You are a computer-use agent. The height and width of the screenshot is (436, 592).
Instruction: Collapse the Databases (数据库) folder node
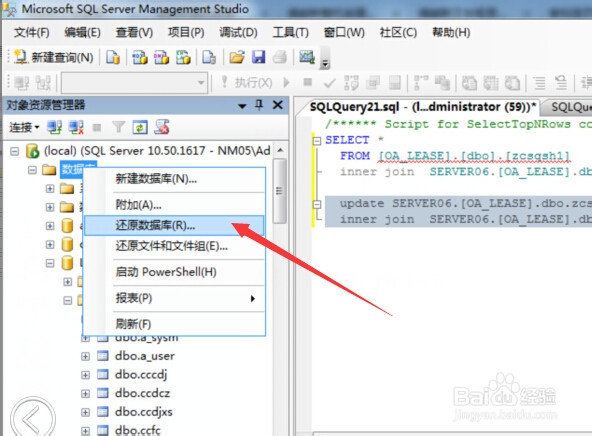(32, 170)
